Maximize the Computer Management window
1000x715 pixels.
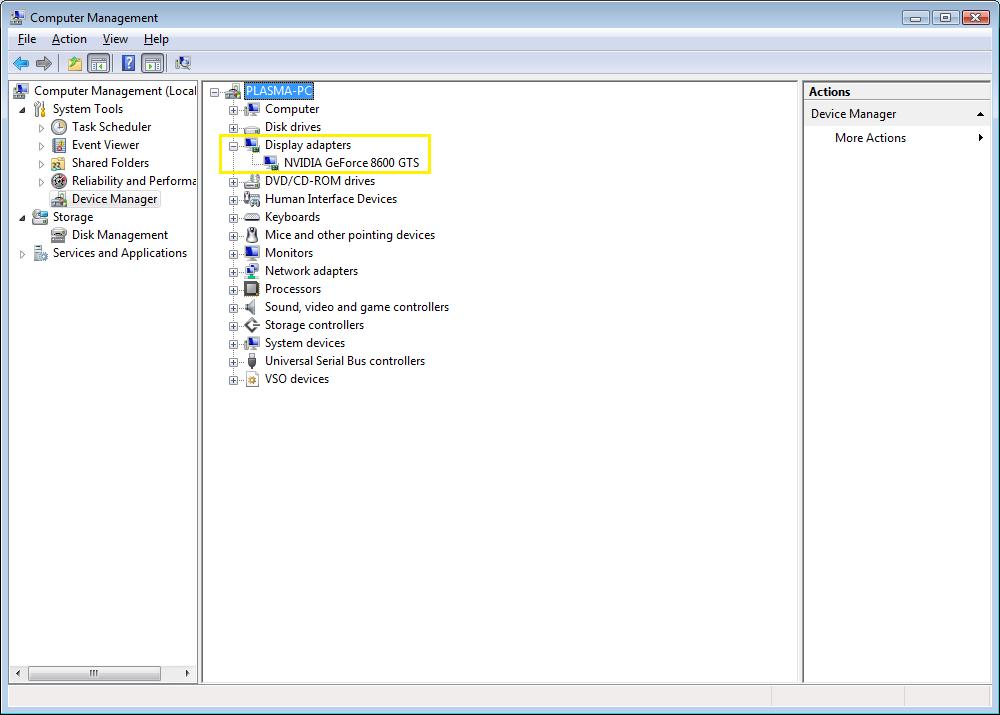(945, 18)
